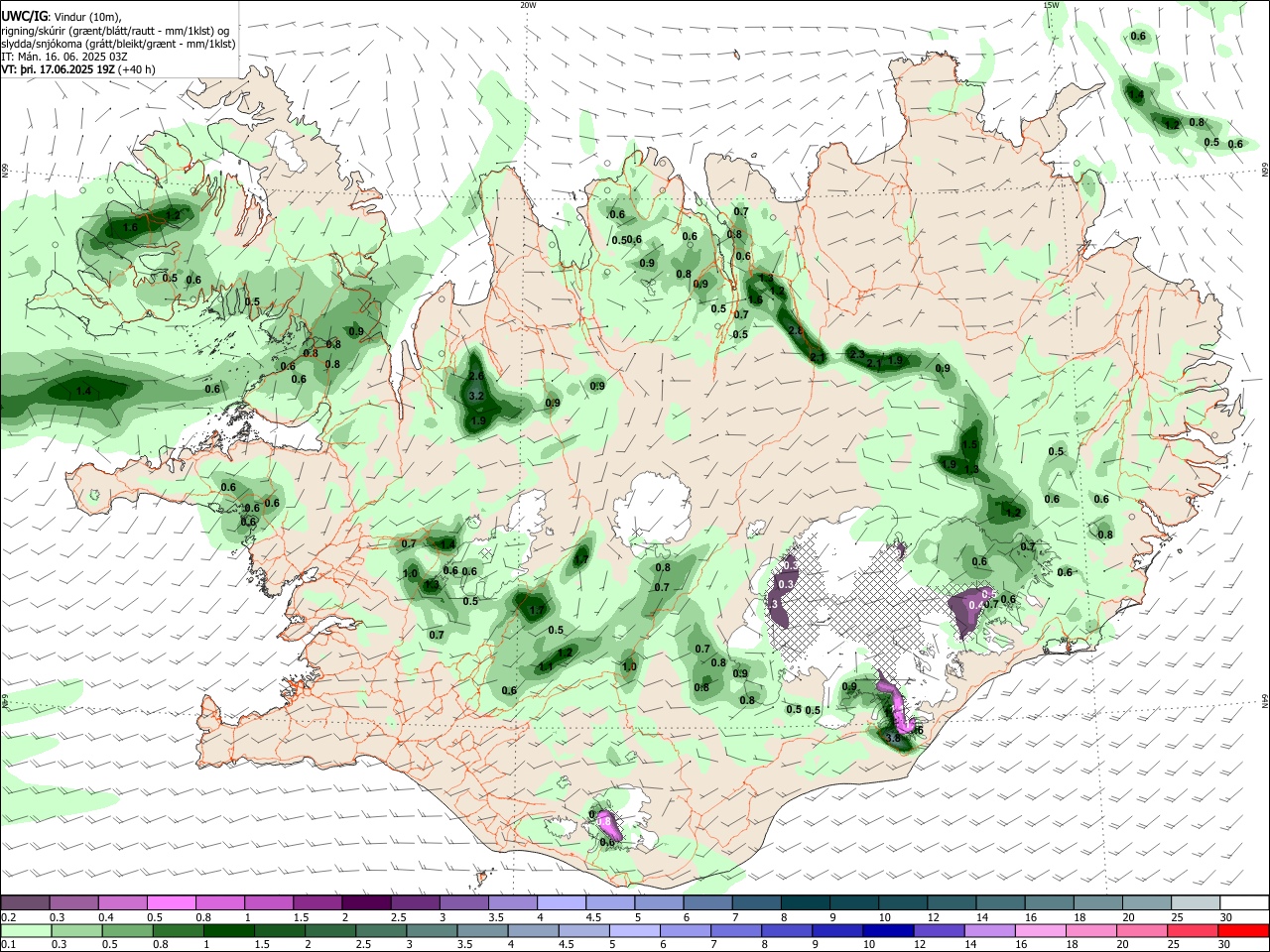Click the dark teal swatch at 8 in the upper legend

pyautogui.click(x=806, y=903)
